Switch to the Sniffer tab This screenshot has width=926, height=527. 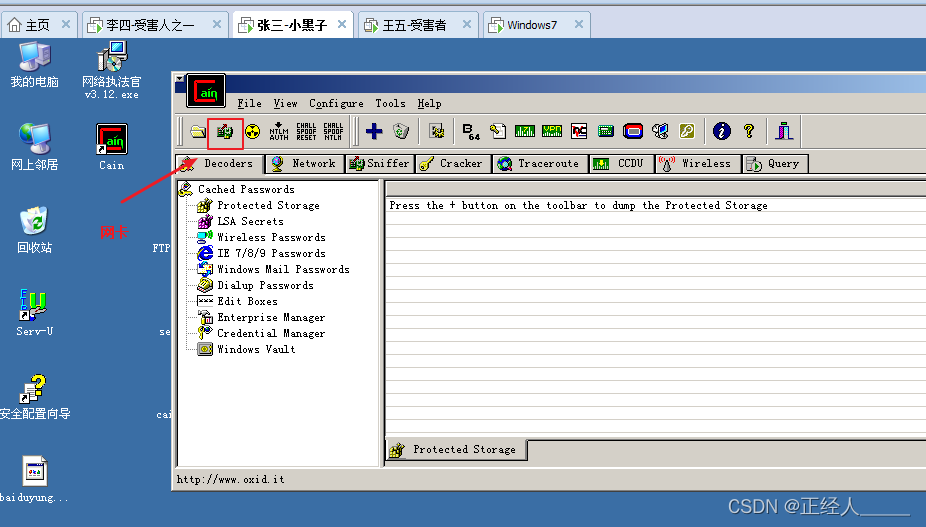coord(380,164)
